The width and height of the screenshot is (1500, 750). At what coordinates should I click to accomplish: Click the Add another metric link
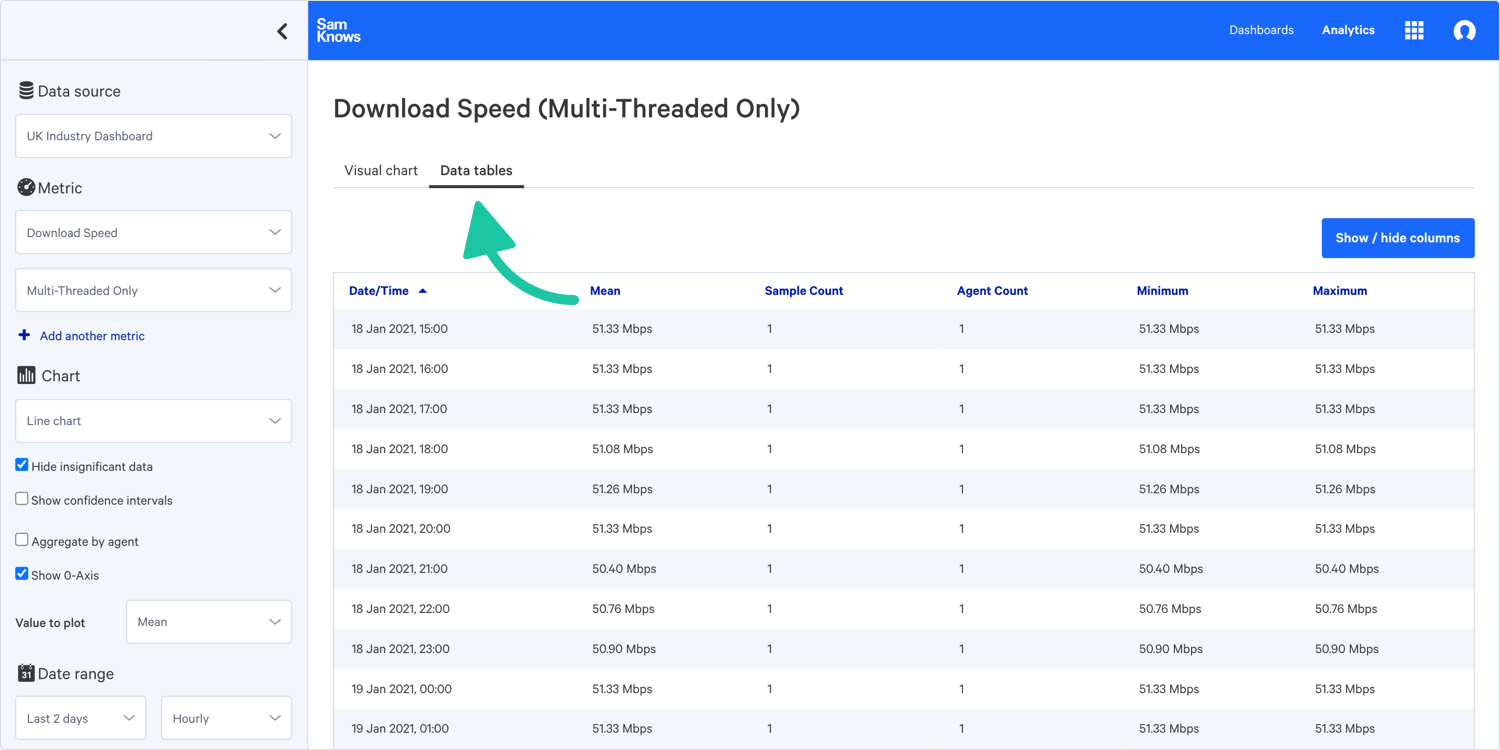[91, 336]
